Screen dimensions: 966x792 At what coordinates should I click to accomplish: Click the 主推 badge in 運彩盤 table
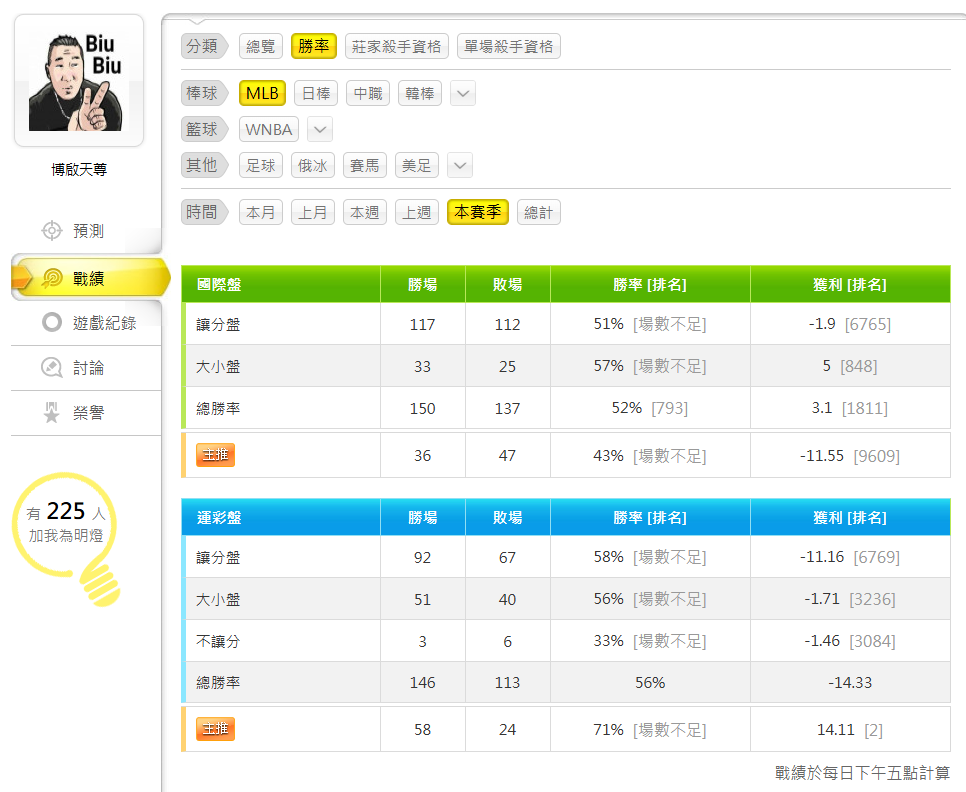click(215, 729)
